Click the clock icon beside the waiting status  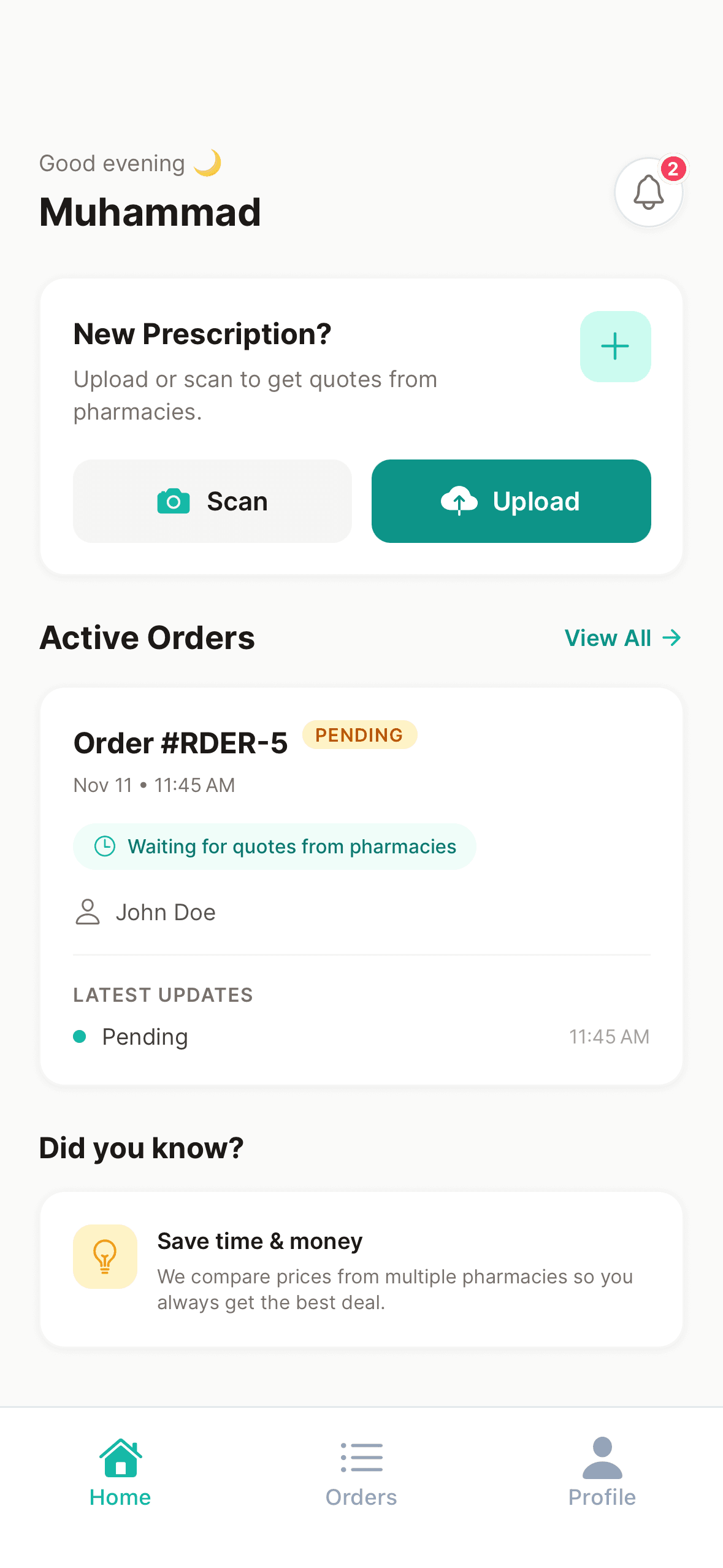104,846
